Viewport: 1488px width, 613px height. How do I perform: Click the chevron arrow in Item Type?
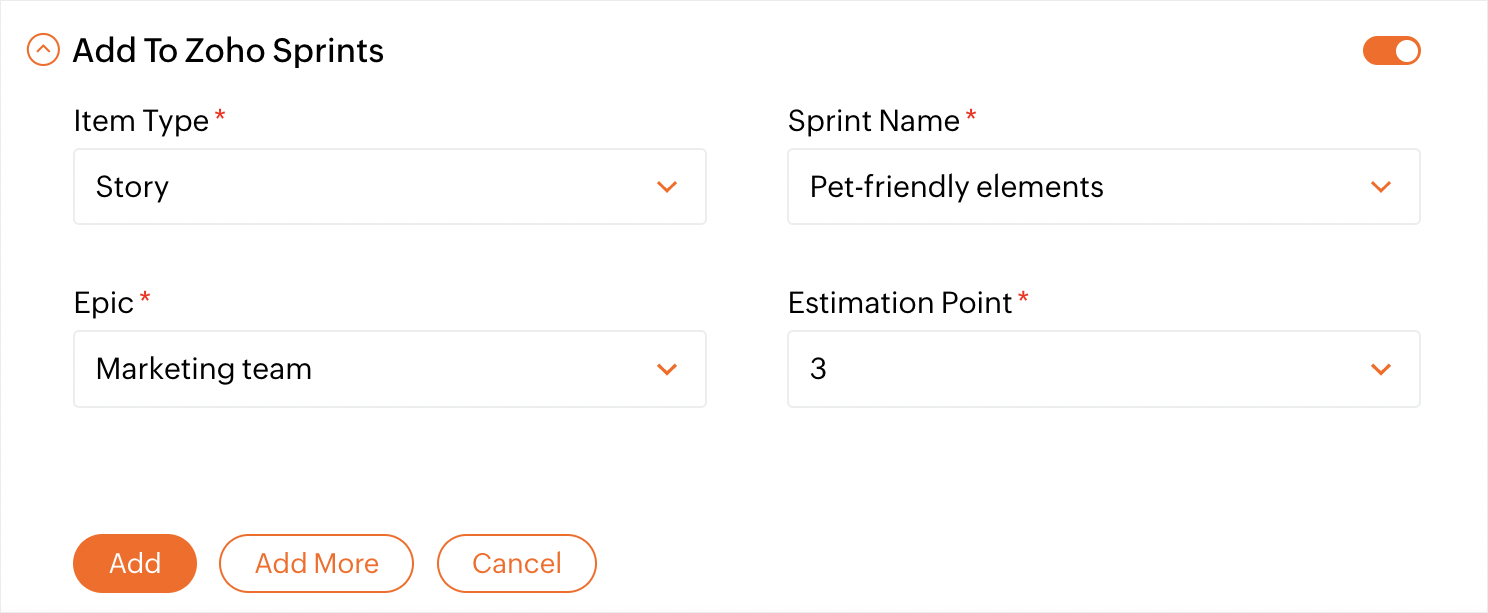[667, 187]
